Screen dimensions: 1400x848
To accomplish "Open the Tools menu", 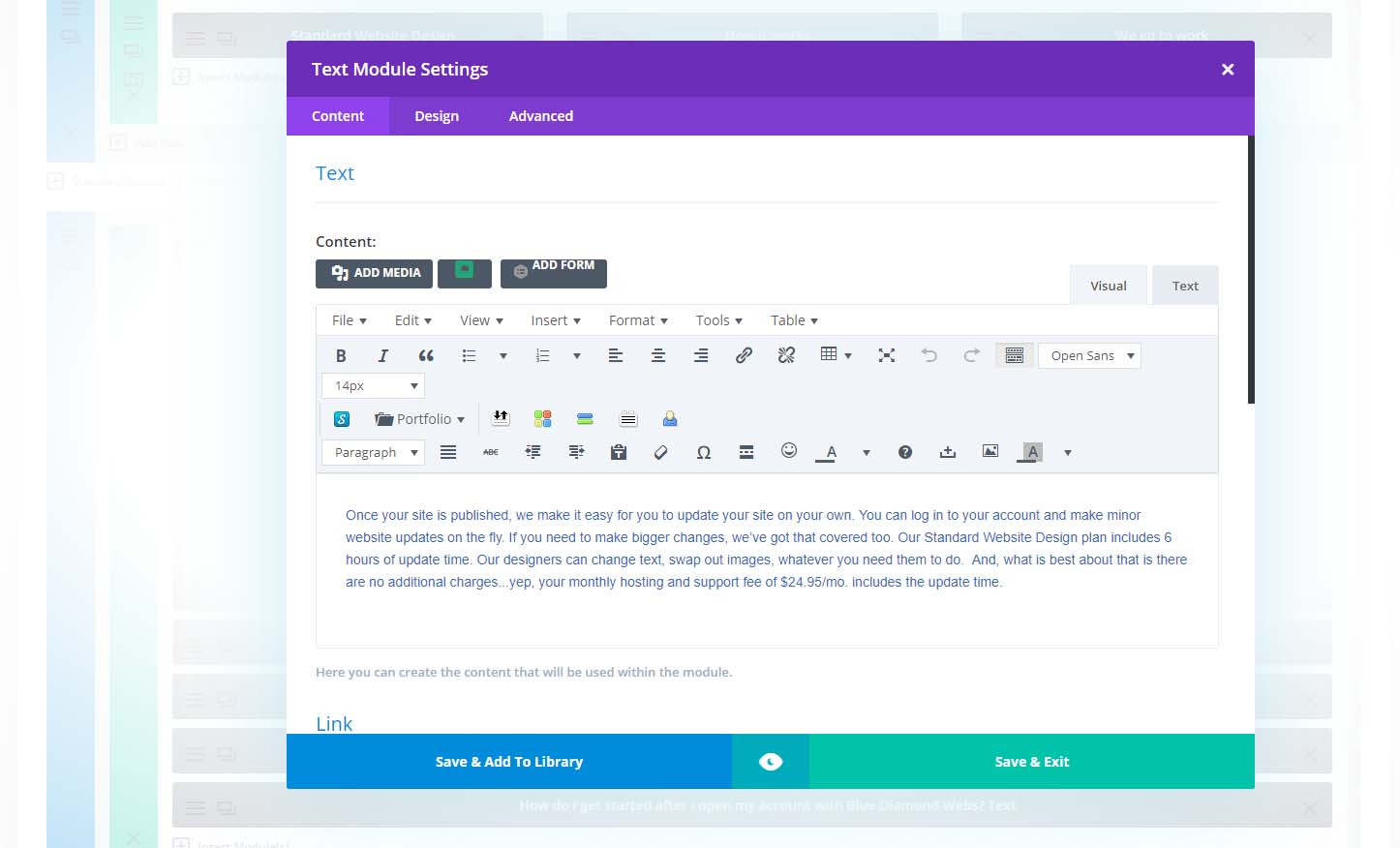I will [719, 320].
